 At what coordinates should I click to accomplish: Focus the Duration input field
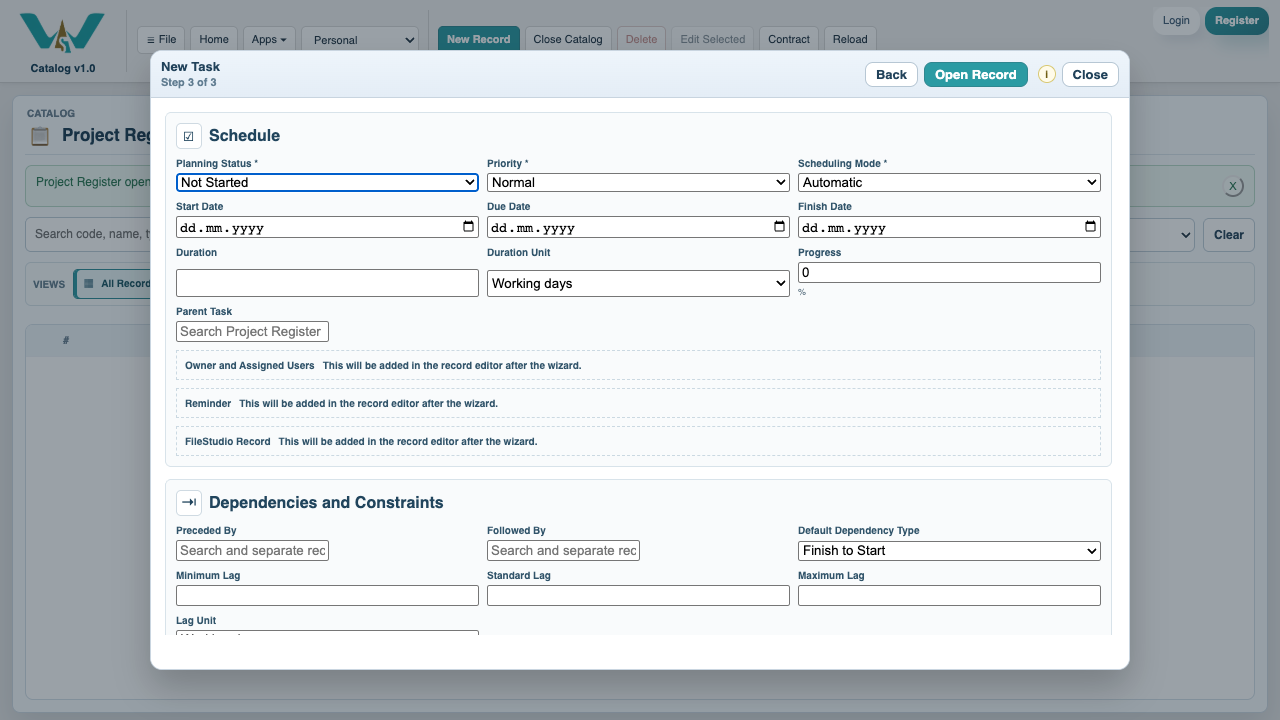pos(327,283)
